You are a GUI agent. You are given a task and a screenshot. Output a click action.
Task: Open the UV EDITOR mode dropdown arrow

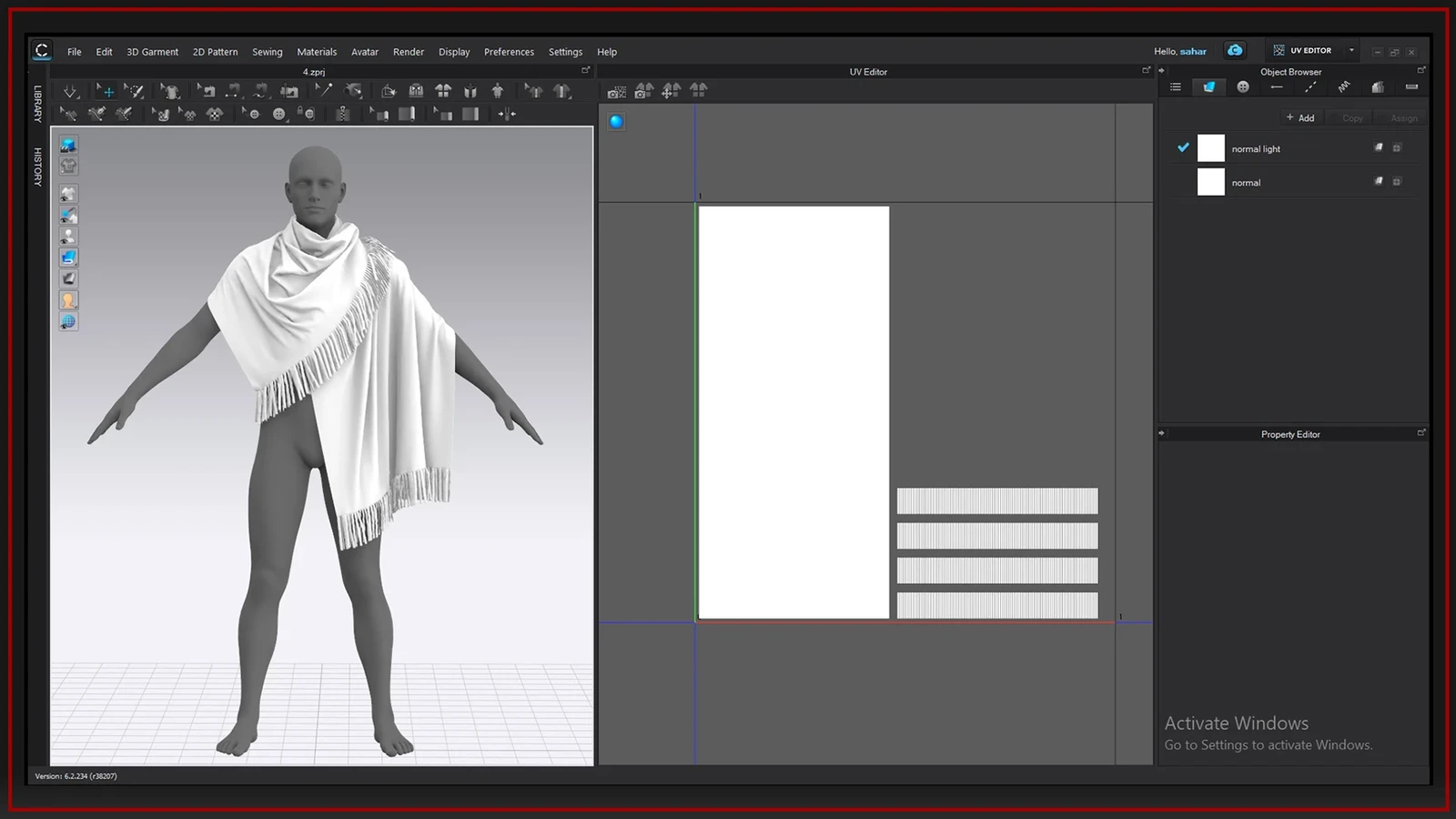pyautogui.click(x=1351, y=50)
